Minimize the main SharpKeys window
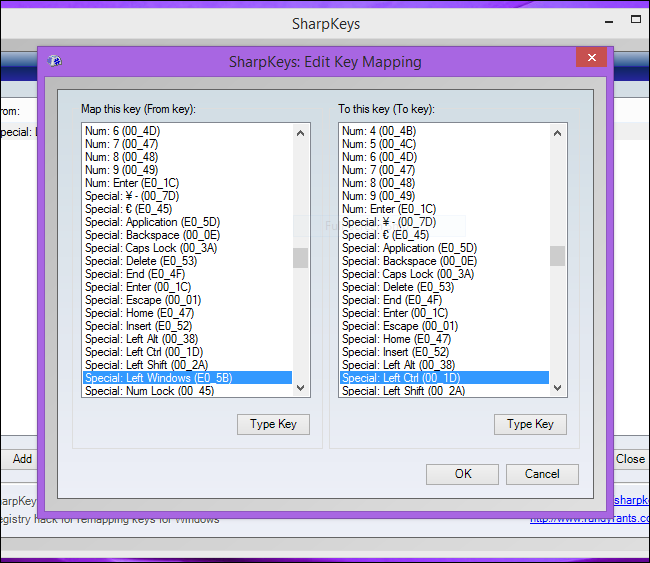The image size is (650, 563). point(609,22)
